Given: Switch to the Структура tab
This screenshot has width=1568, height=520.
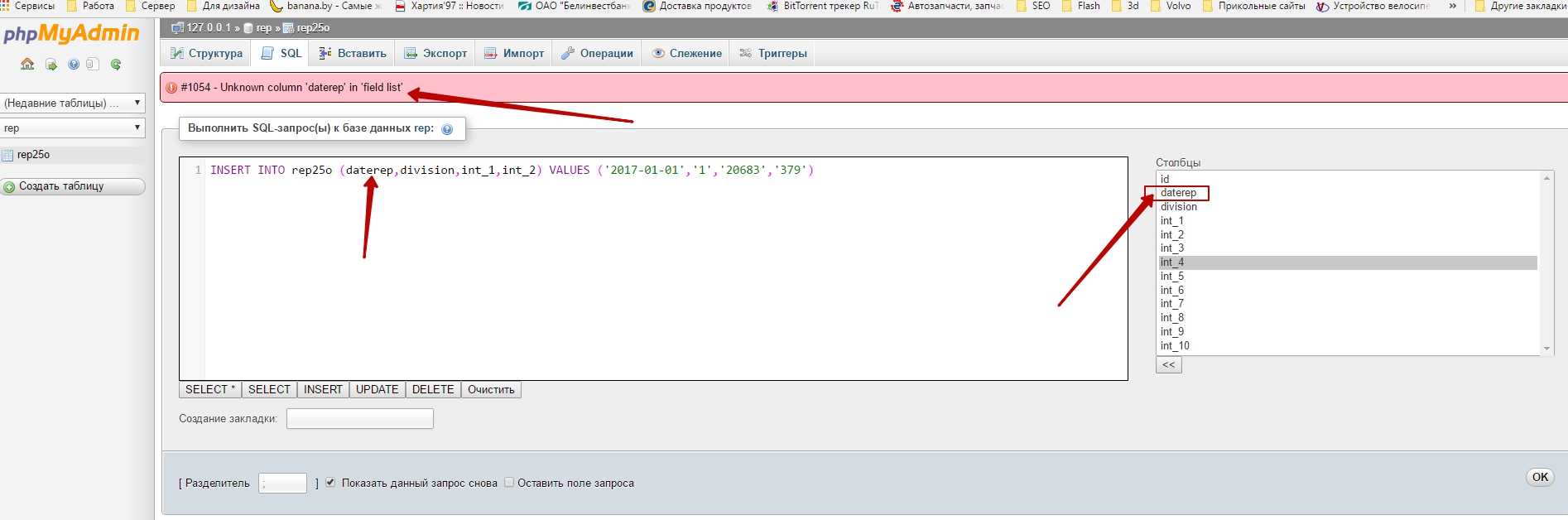Looking at the screenshot, I should [x=206, y=54].
